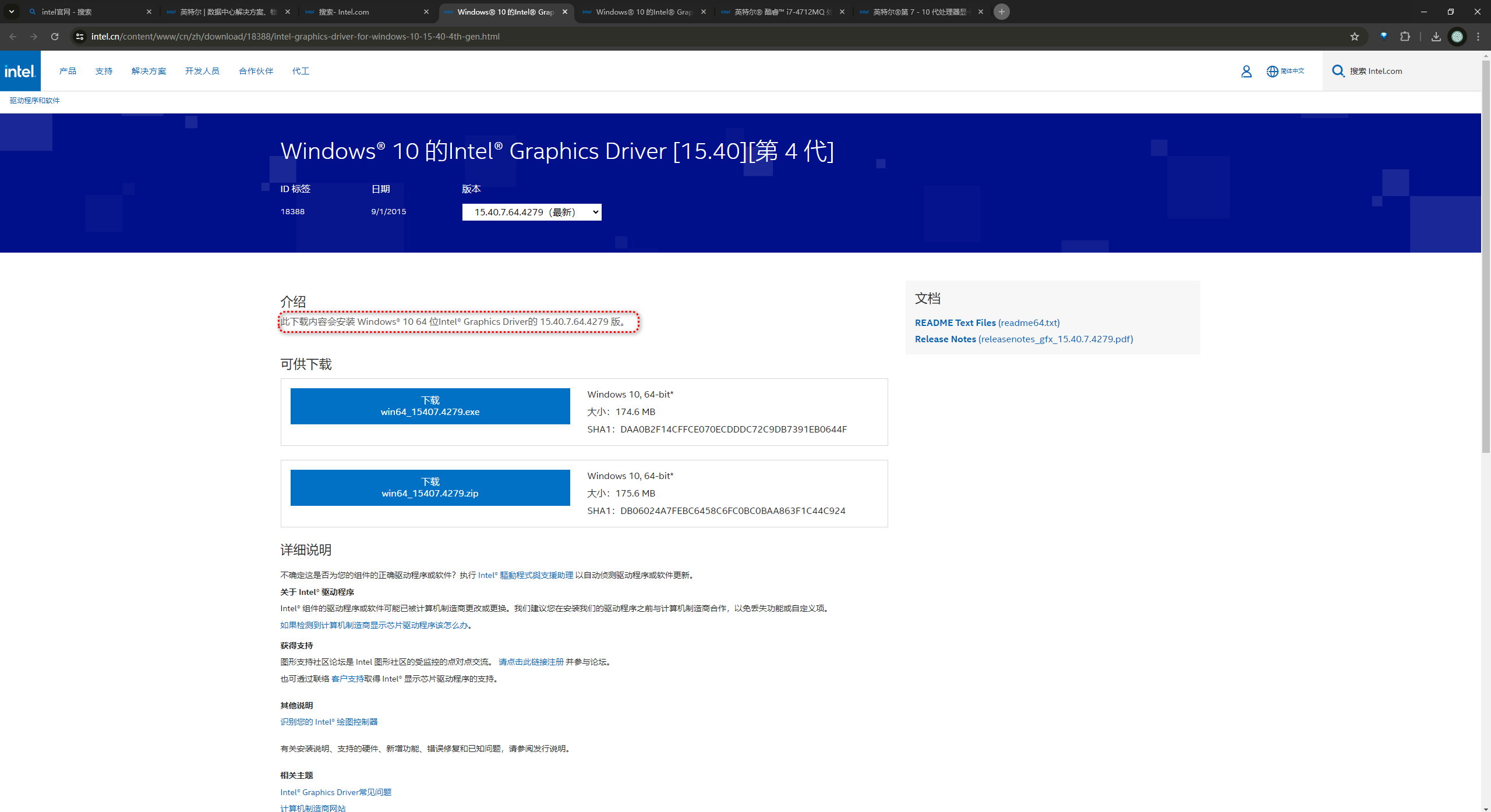Reload the page with refresh icon
The width and height of the screenshot is (1491, 812).
(55, 37)
